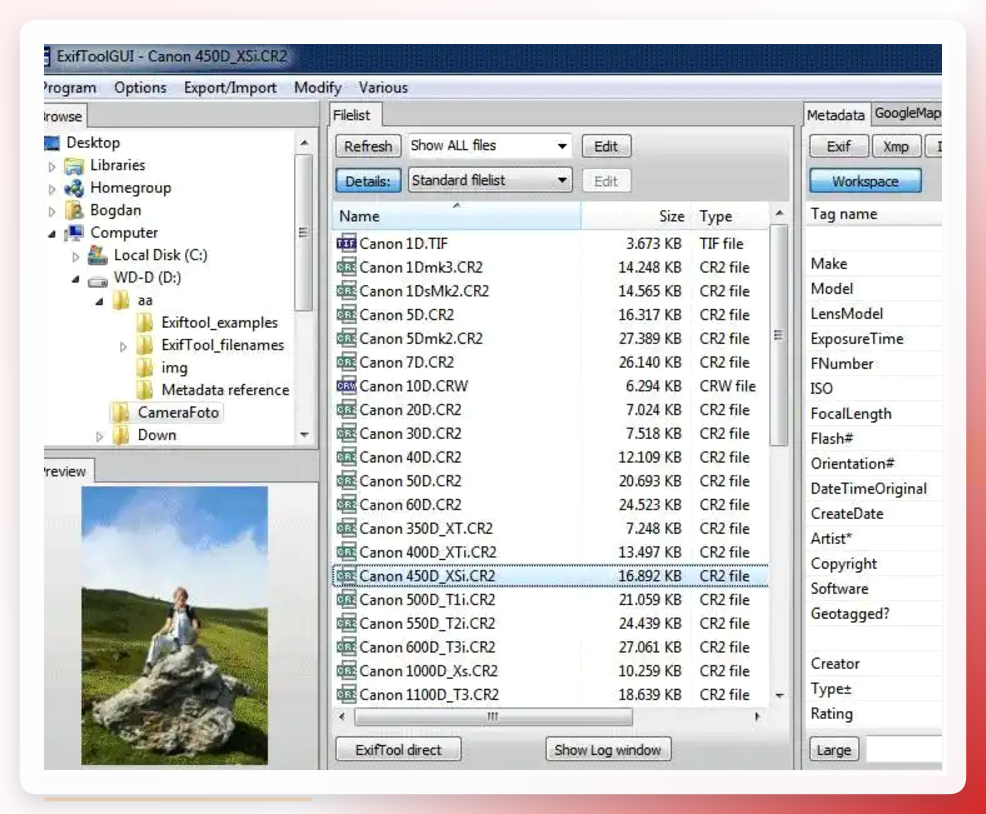Expand the Bogdan tree node
The height and width of the screenshot is (814, 986).
tap(52, 211)
